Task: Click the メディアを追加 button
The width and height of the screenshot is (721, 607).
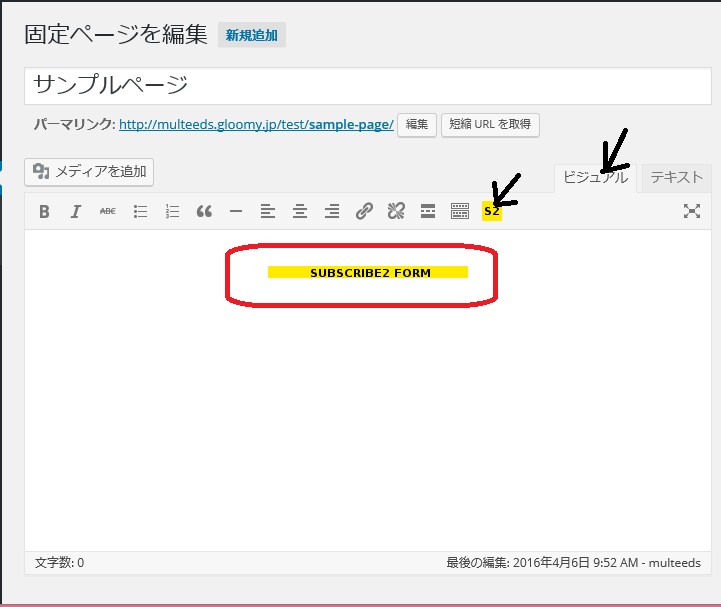Action: [89, 172]
